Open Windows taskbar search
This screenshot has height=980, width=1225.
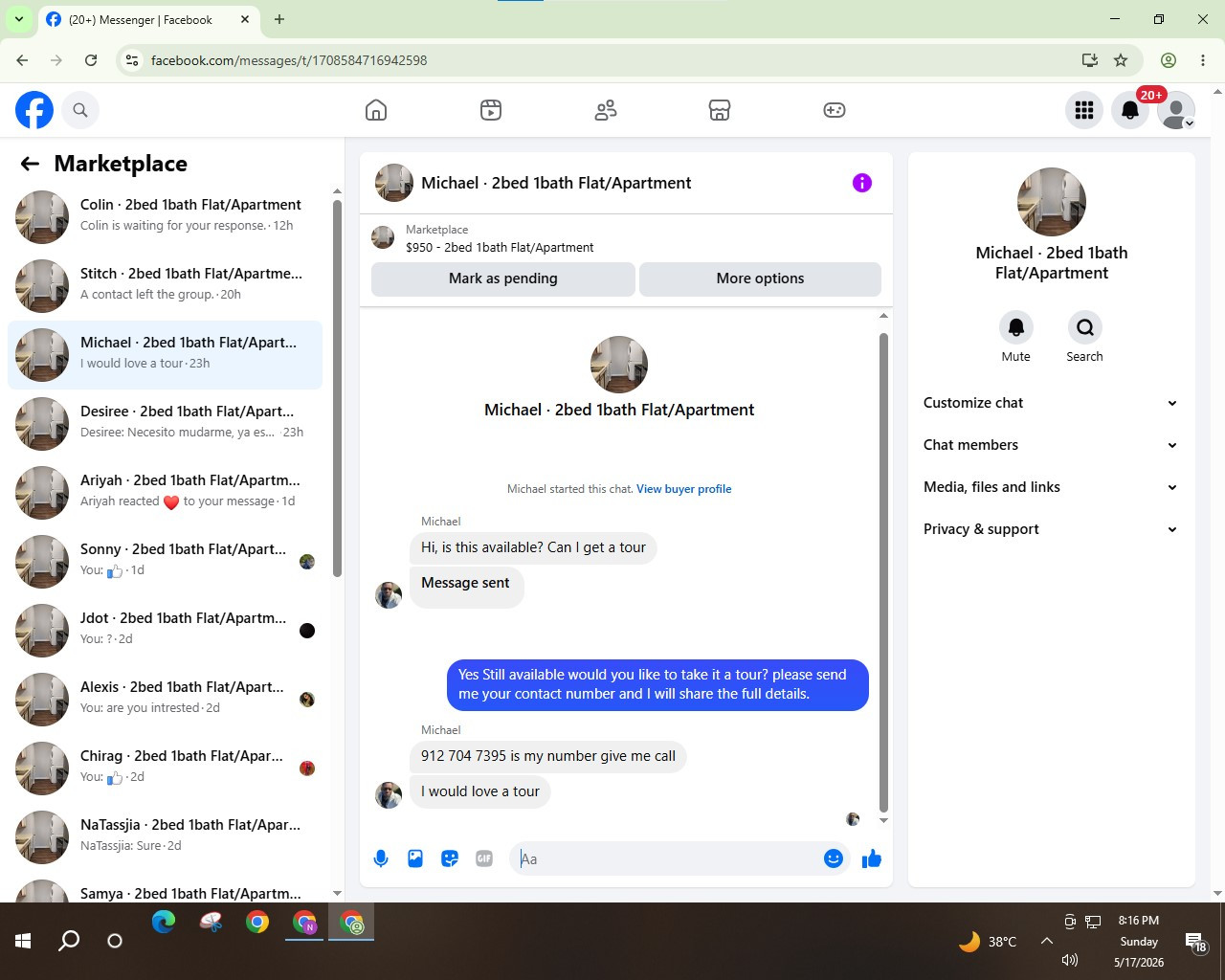(x=69, y=941)
